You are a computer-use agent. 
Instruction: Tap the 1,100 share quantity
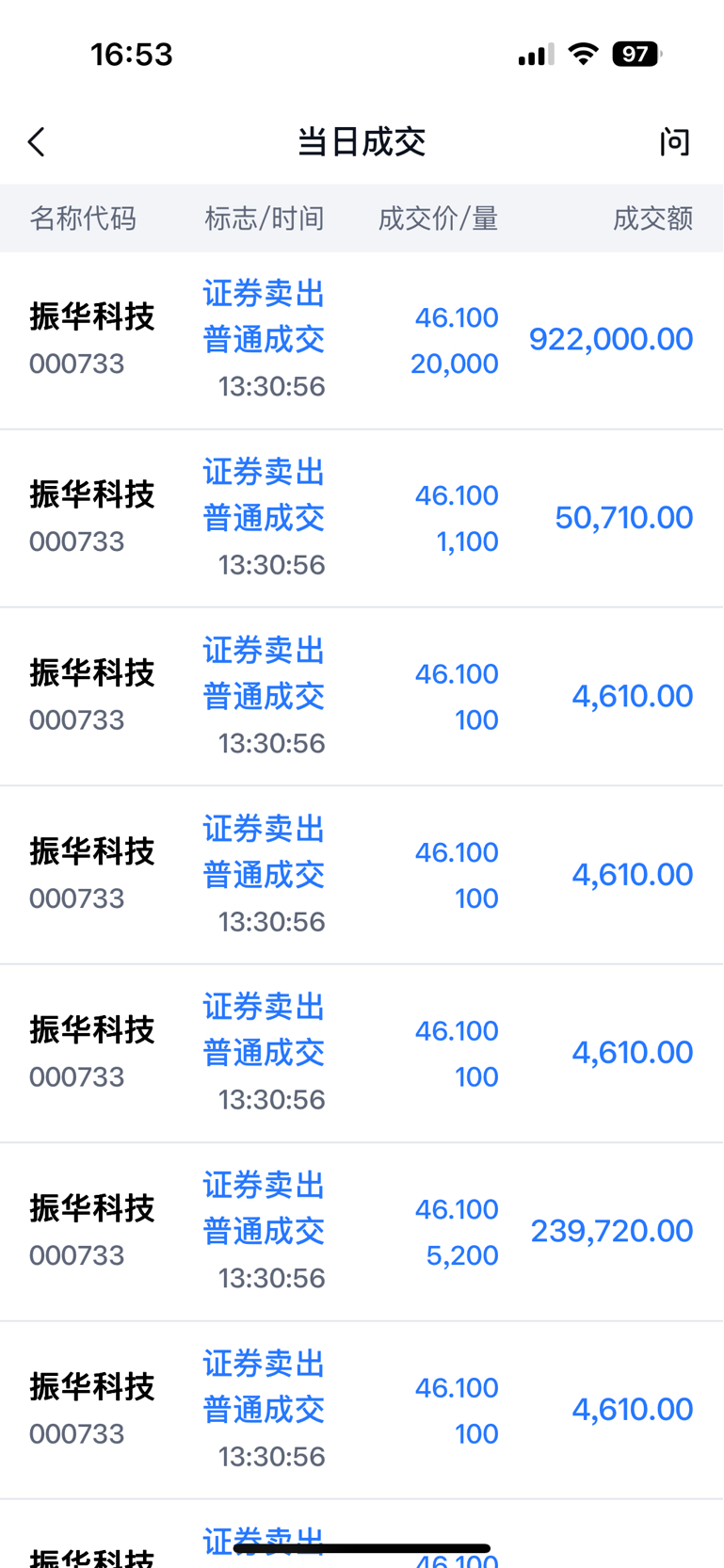[467, 542]
